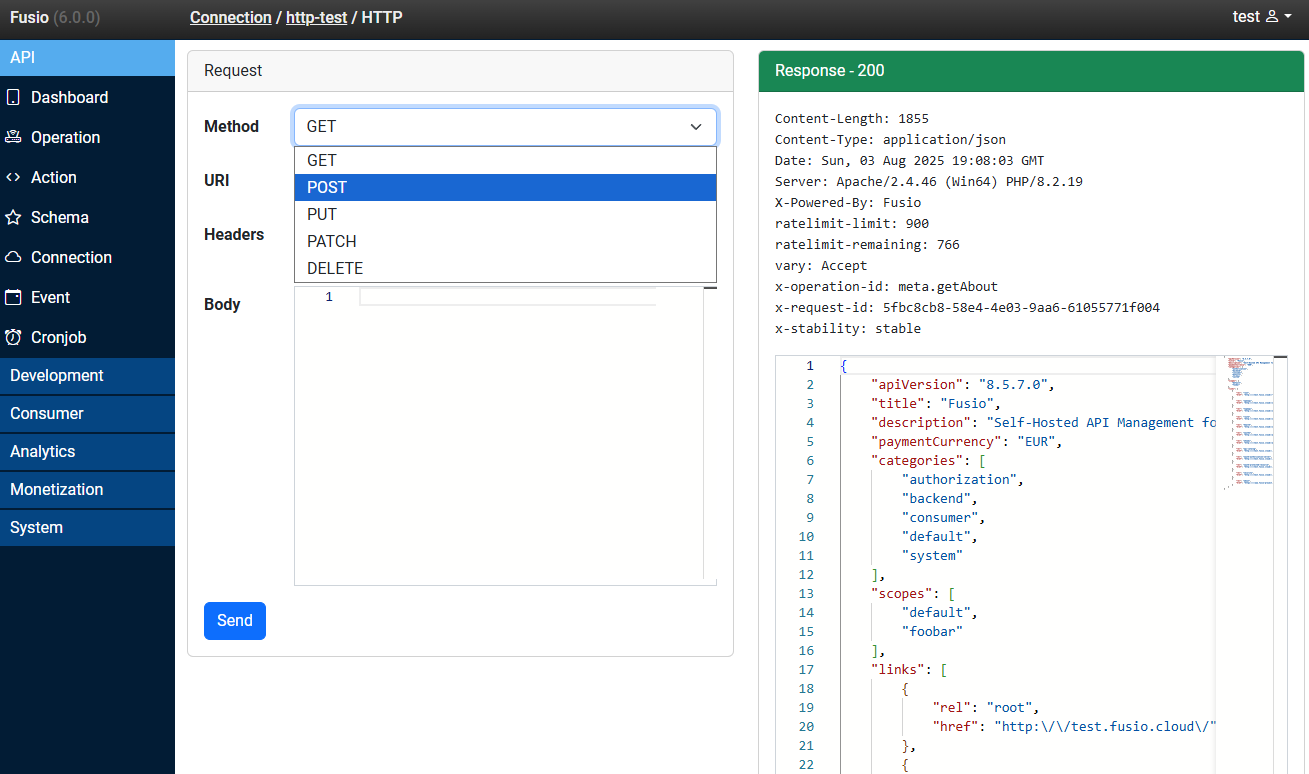Choose PATCH from the method list
This screenshot has height=774, width=1309.
[505, 241]
